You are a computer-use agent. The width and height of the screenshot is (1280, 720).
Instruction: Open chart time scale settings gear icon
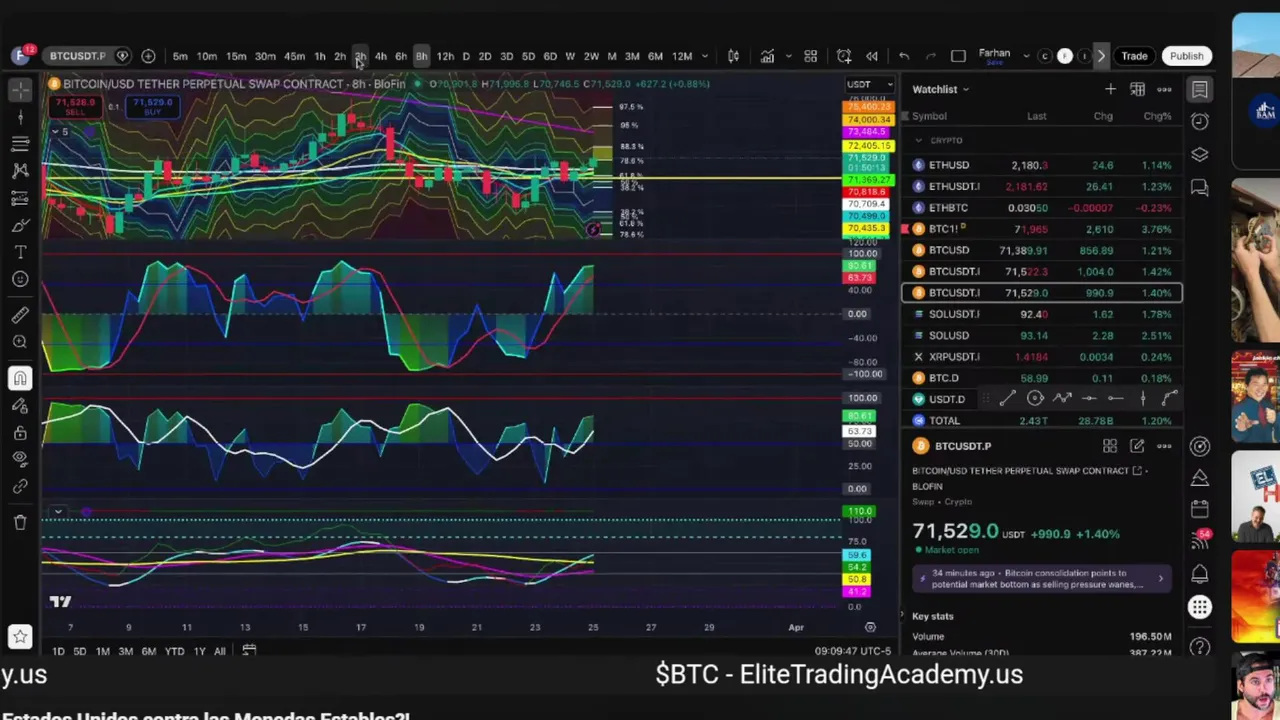coord(870,627)
